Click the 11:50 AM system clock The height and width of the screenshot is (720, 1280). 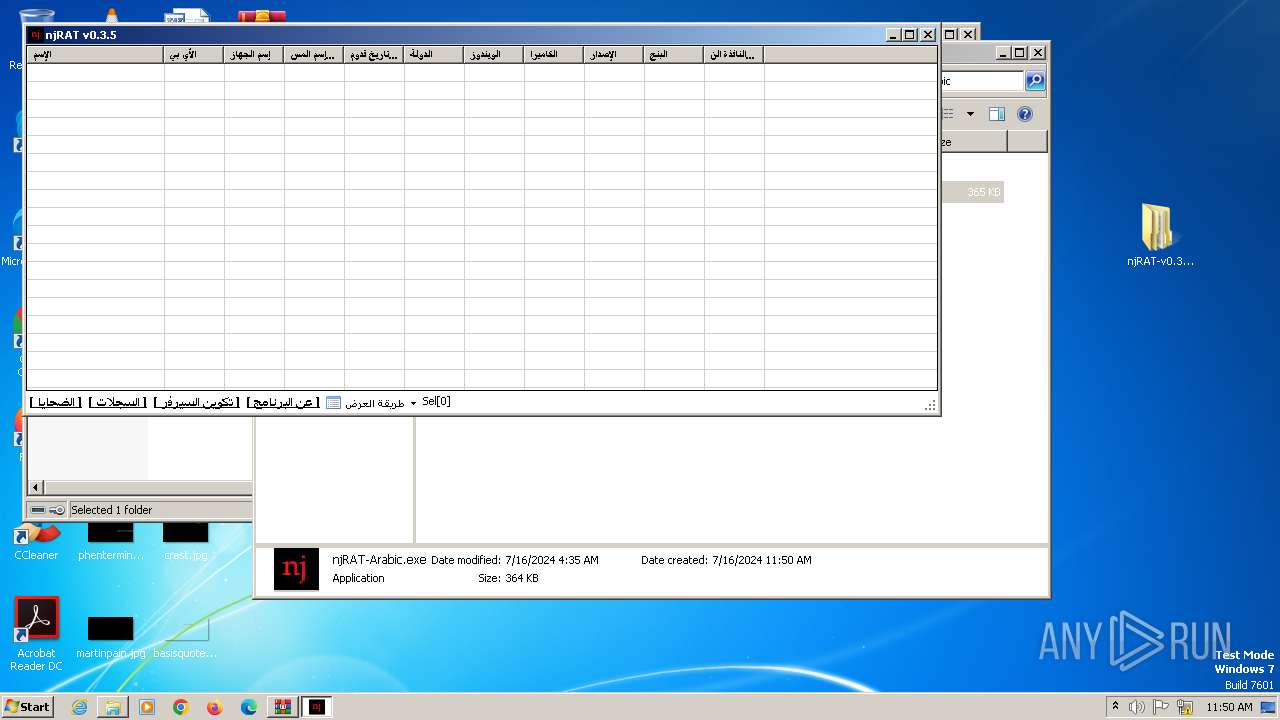pyautogui.click(x=1229, y=707)
